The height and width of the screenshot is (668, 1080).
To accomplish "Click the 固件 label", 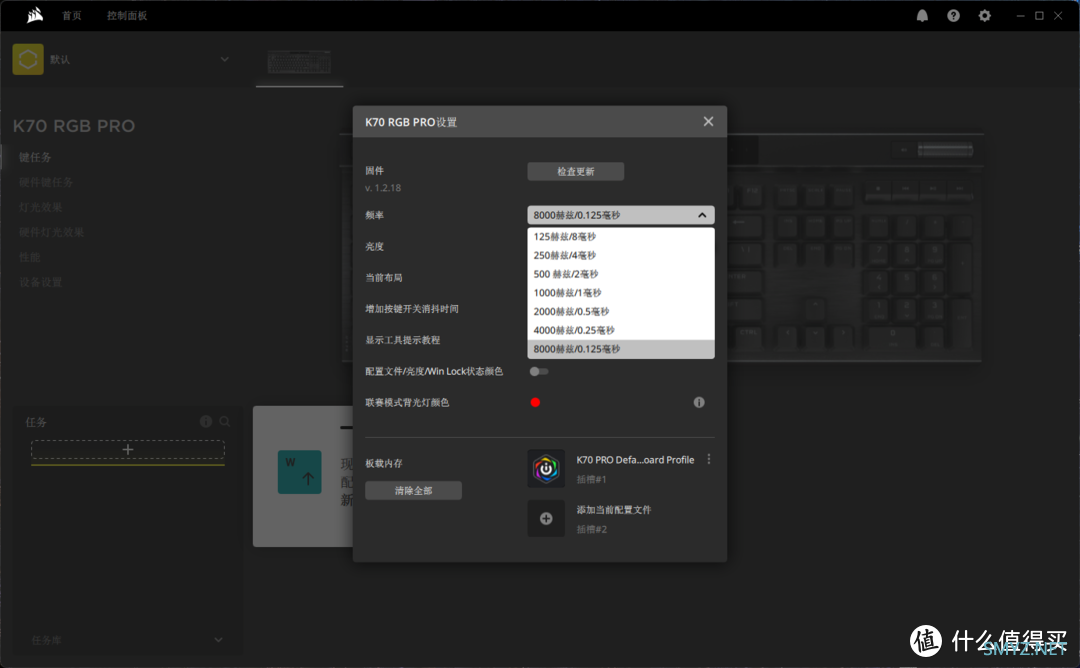I will [374, 170].
